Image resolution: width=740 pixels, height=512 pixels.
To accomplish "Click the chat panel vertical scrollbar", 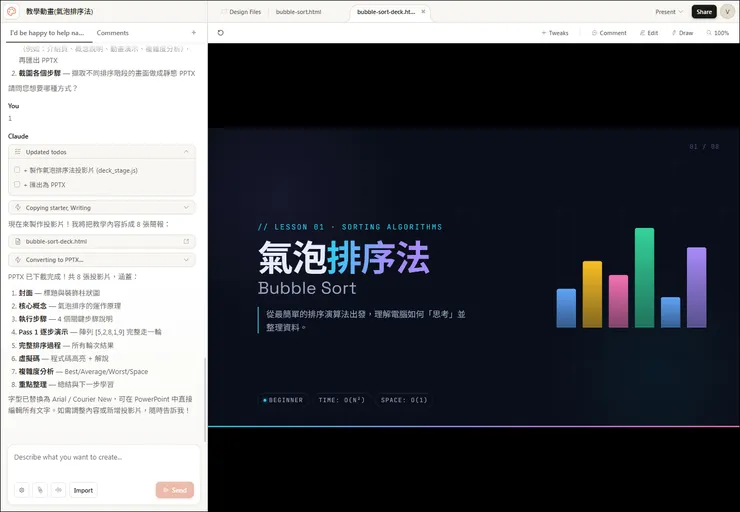I will (x=205, y=399).
